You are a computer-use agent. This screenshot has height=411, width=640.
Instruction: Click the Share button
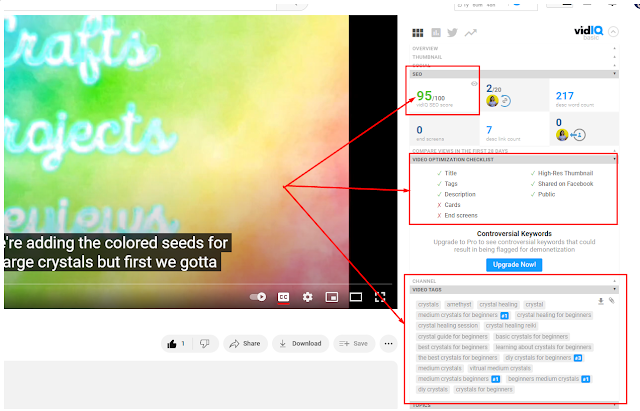click(245, 344)
